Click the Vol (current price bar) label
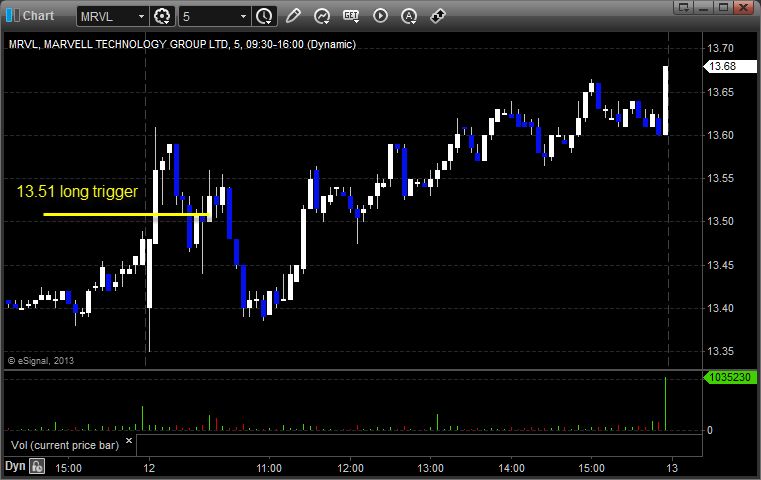This screenshot has width=761, height=480. tap(65, 445)
